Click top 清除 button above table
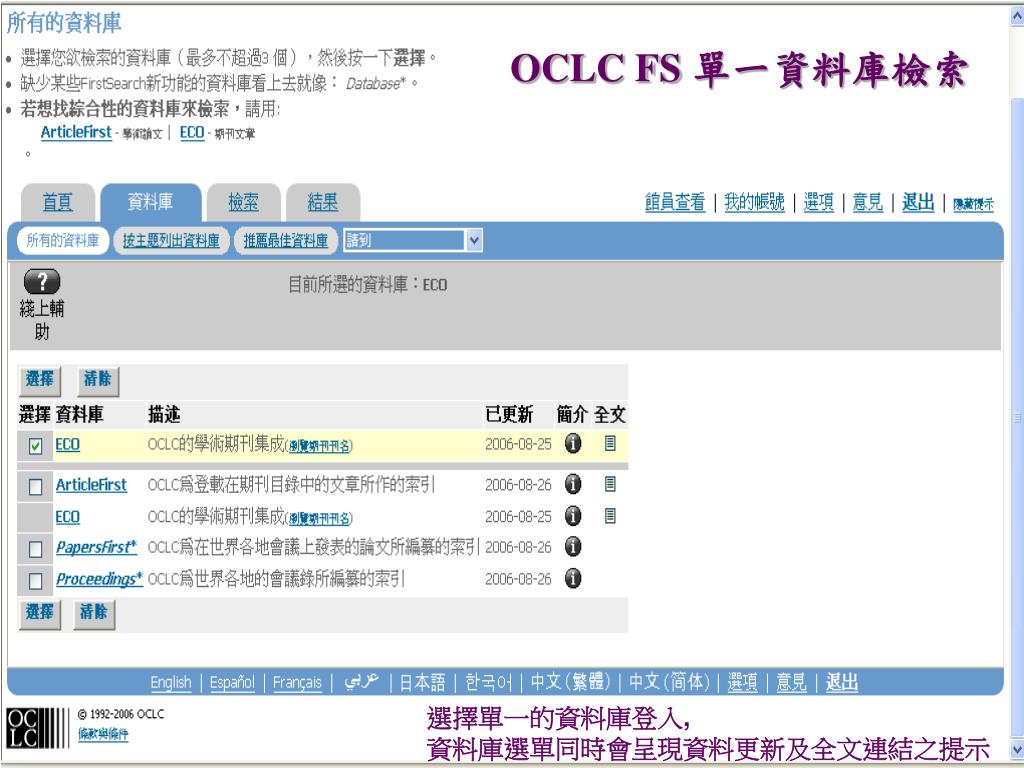Viewport: 1024px width, 768px height. tap(97, 379)
